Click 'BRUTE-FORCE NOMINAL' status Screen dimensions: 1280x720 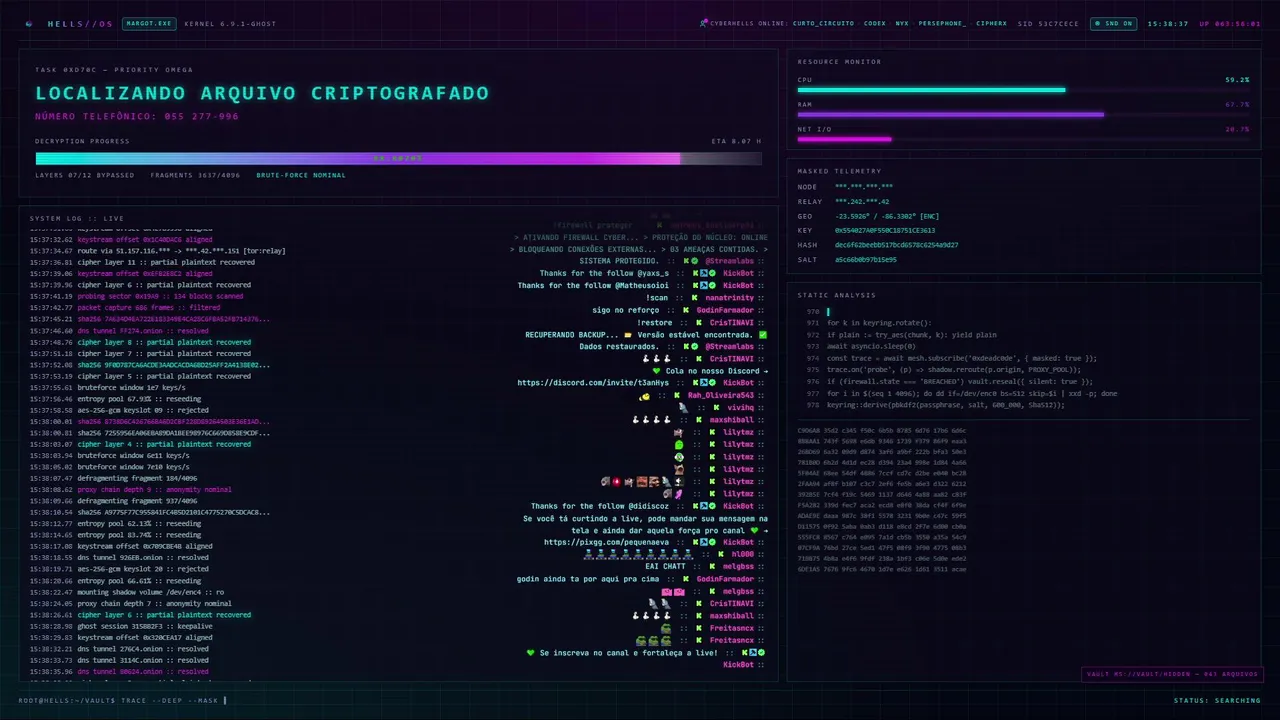(x=300, y=175)
